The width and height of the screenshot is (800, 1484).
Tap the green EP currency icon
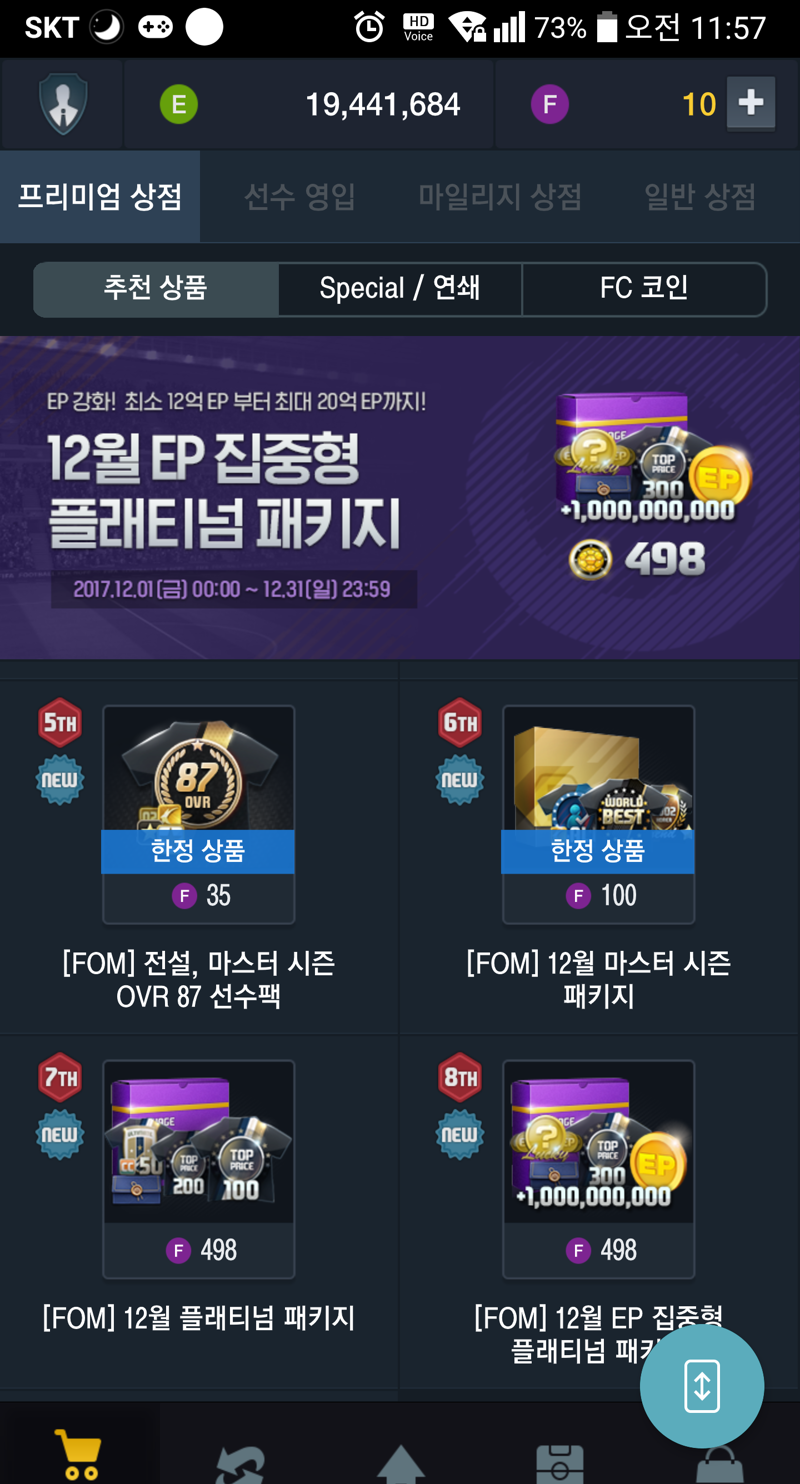(x=179, y=104)
